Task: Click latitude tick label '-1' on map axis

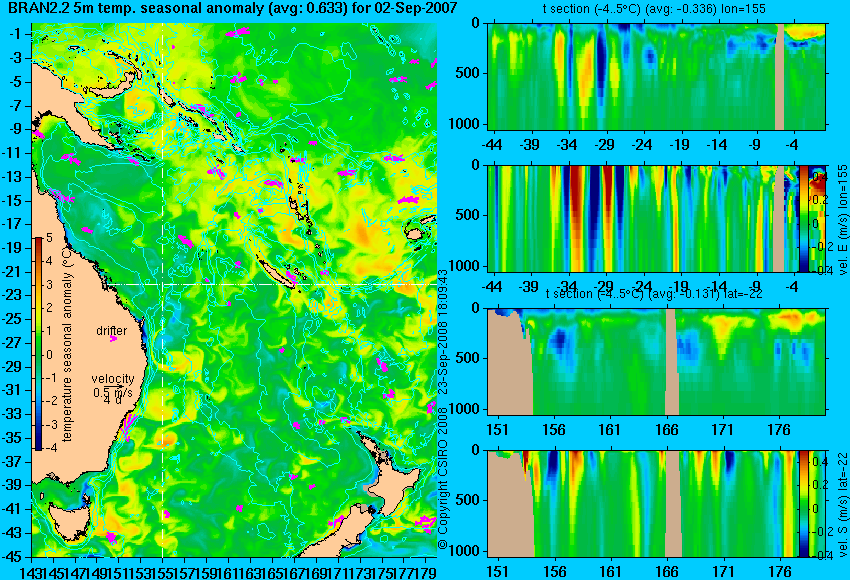Action: point(16,34)
